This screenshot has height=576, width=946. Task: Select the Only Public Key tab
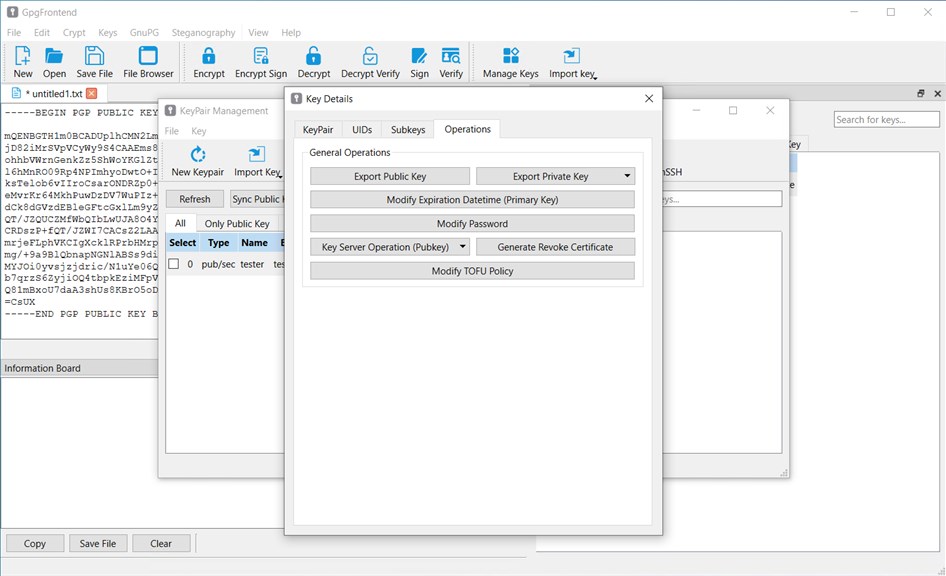tap(237, 224)
